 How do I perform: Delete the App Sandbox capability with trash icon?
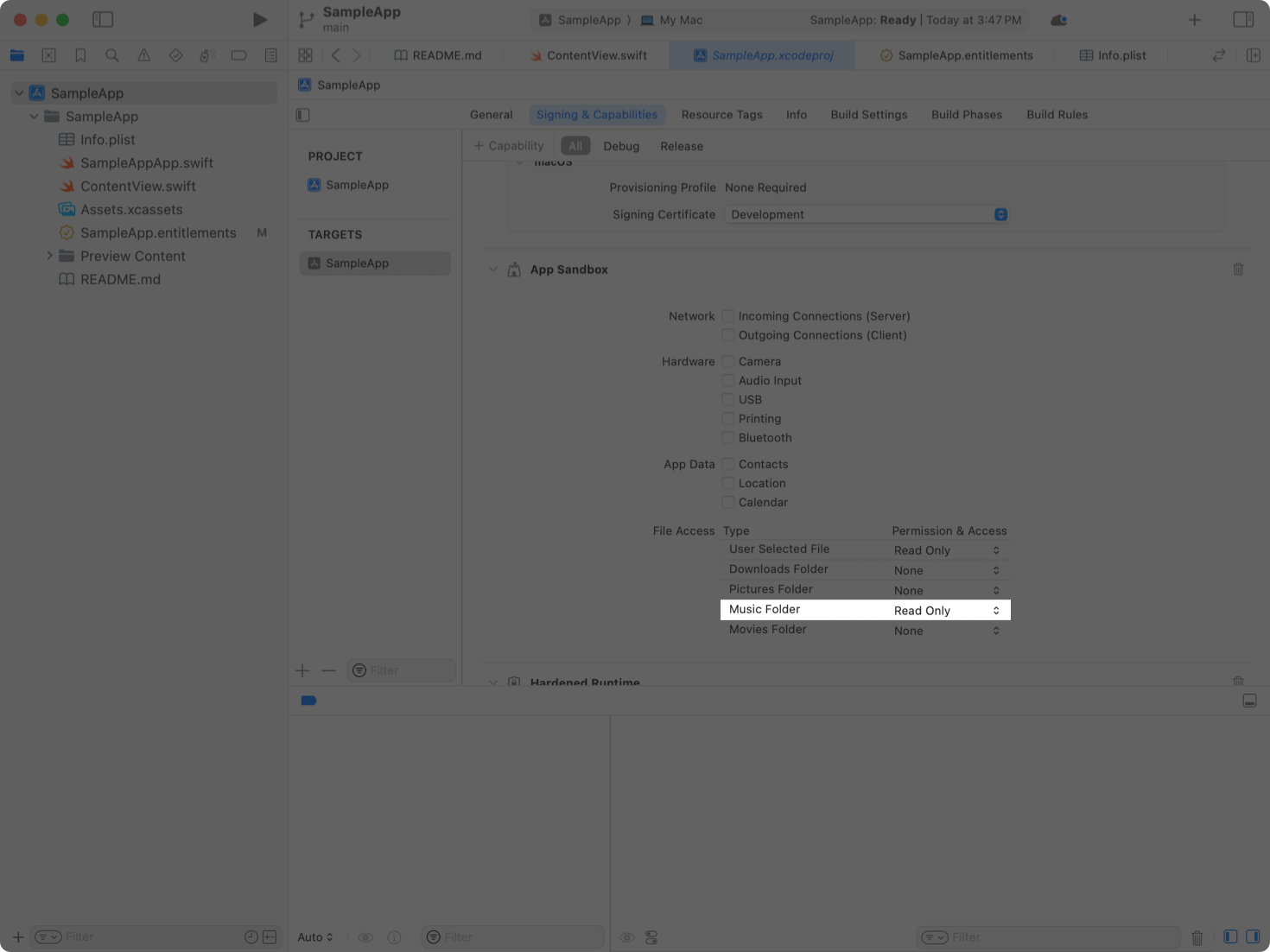click(x=1237, y=270)
